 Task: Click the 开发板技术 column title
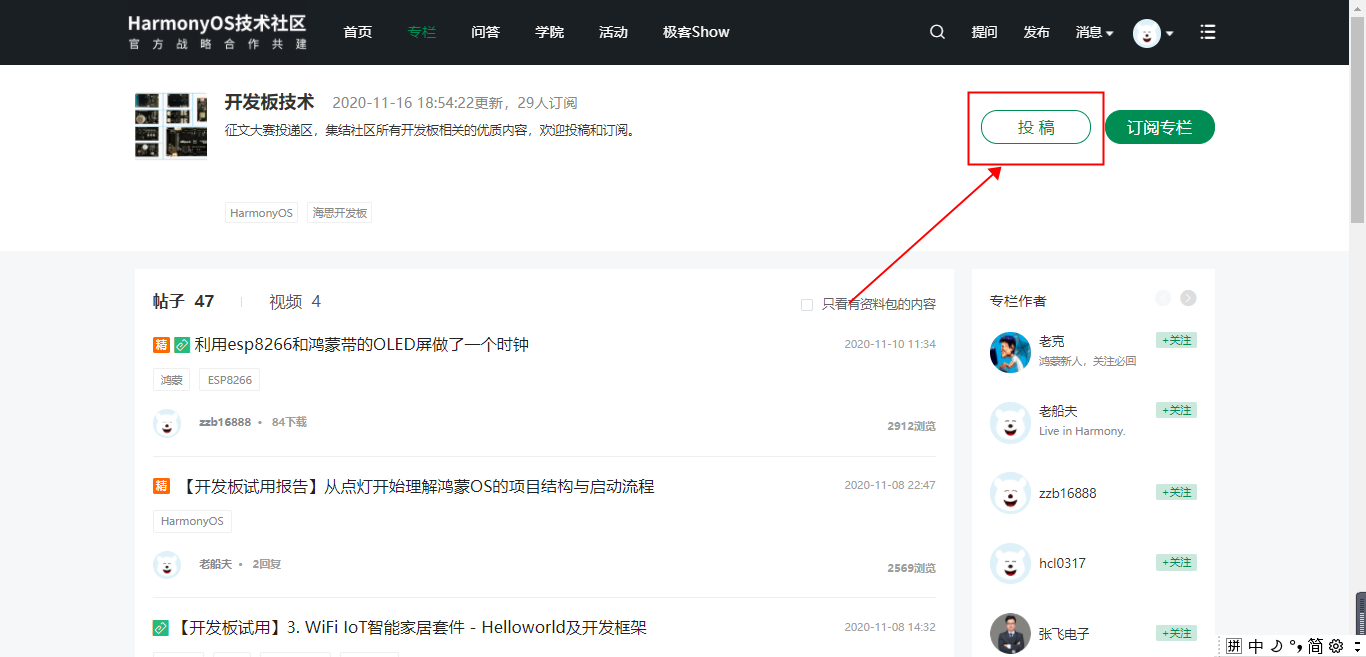269,102
